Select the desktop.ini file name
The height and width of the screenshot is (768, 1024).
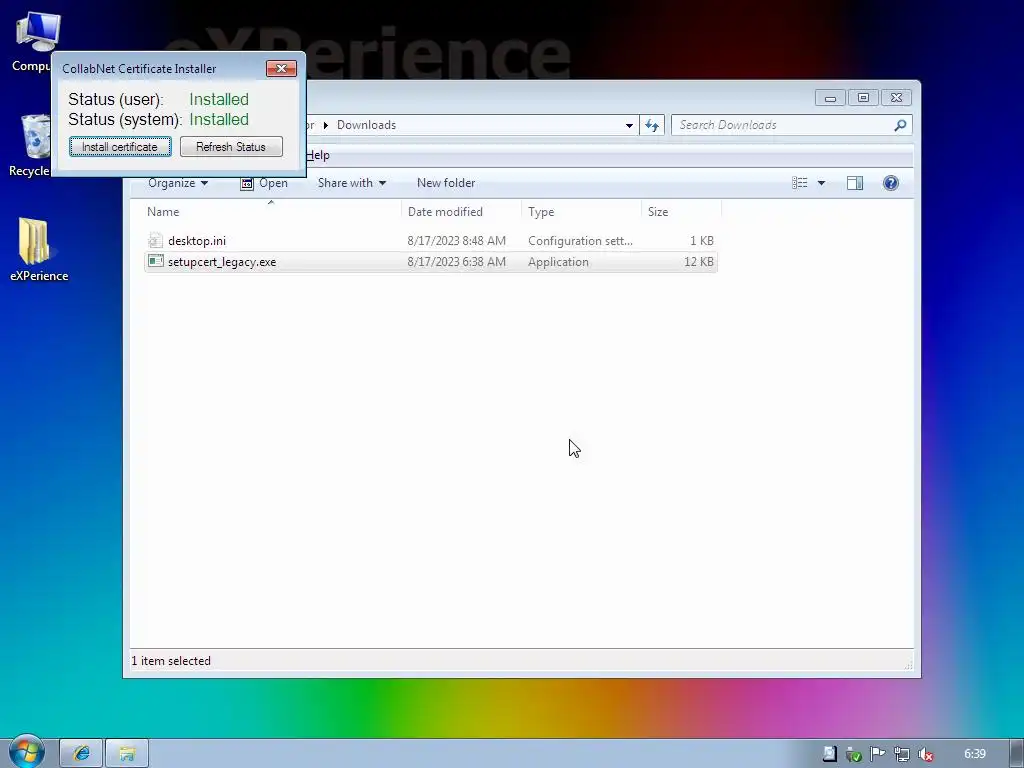tap(197, 240)
